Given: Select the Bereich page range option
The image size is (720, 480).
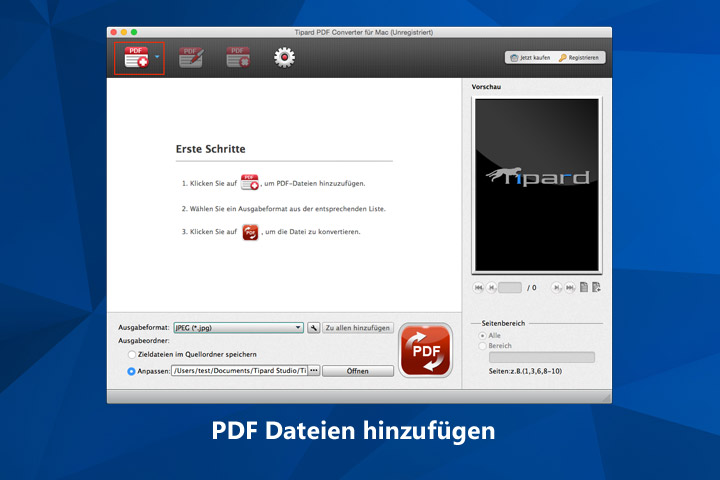Looking at the screenshot, I should click(482, 346).
